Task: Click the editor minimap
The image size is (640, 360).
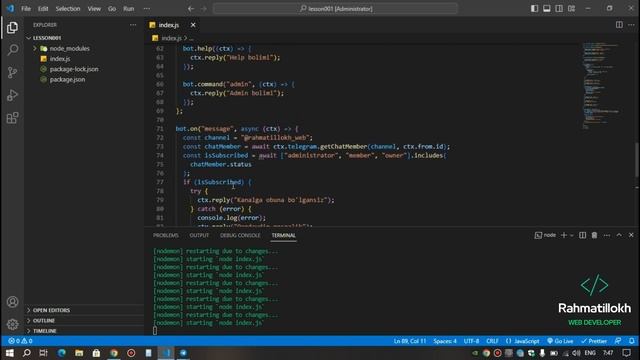Action: [602, 86]
